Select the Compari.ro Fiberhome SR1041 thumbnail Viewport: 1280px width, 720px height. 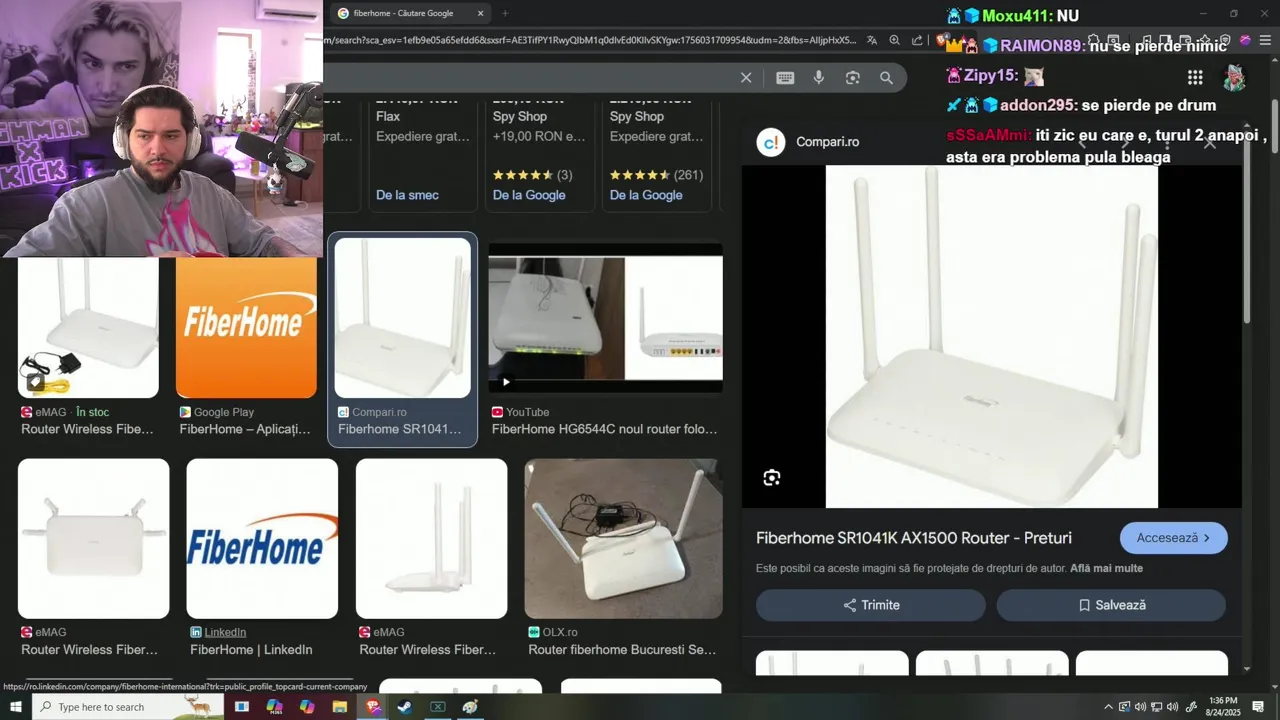[403, 318]
